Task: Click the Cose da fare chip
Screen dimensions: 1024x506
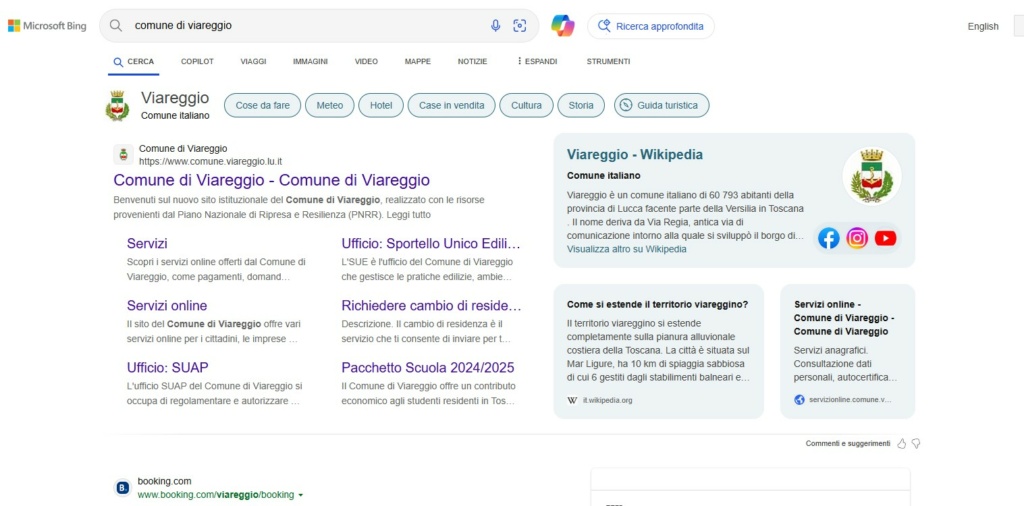Action: pyautogui.click(x=263, y=105)
